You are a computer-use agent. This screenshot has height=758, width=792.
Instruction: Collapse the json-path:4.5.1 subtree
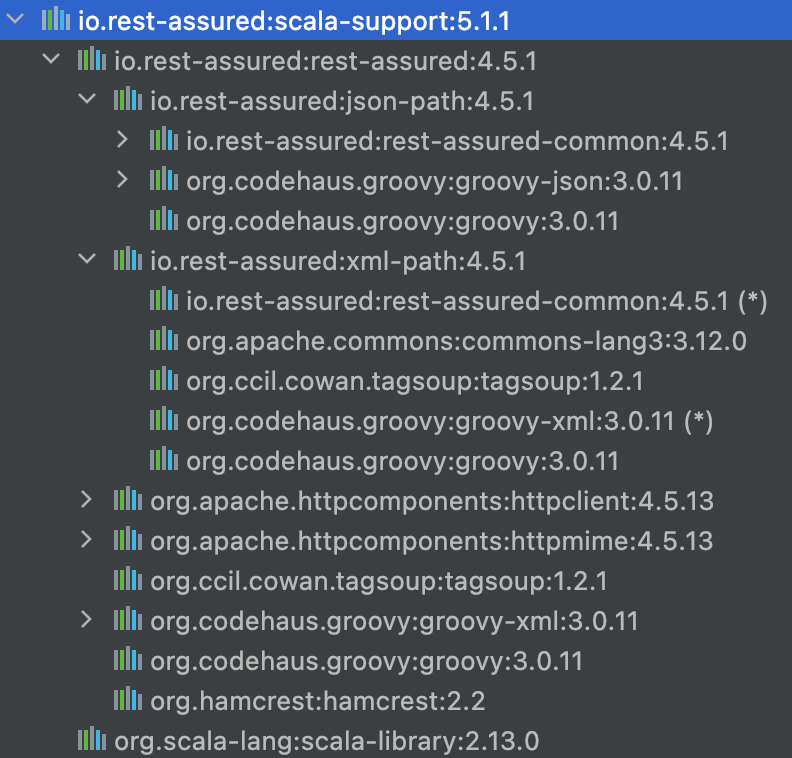pyautogui.click(x=87, y=99)
